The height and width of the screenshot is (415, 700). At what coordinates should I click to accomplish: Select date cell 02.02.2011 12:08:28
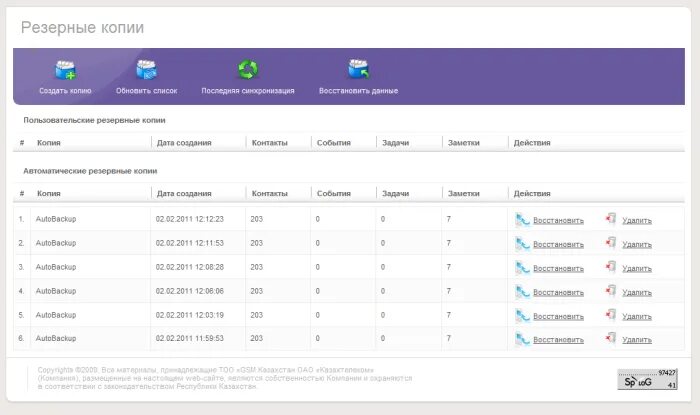pos(190,267)
